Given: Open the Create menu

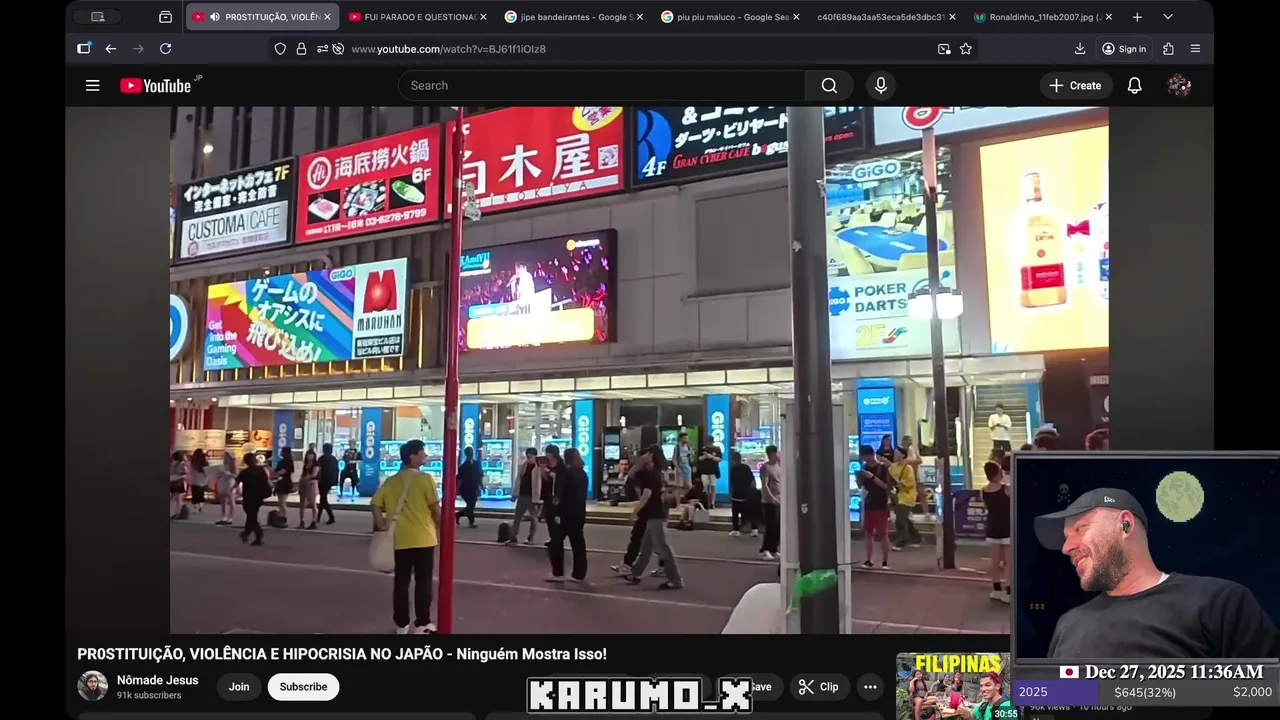Looking at the screenshot, I should point(1075,86).
